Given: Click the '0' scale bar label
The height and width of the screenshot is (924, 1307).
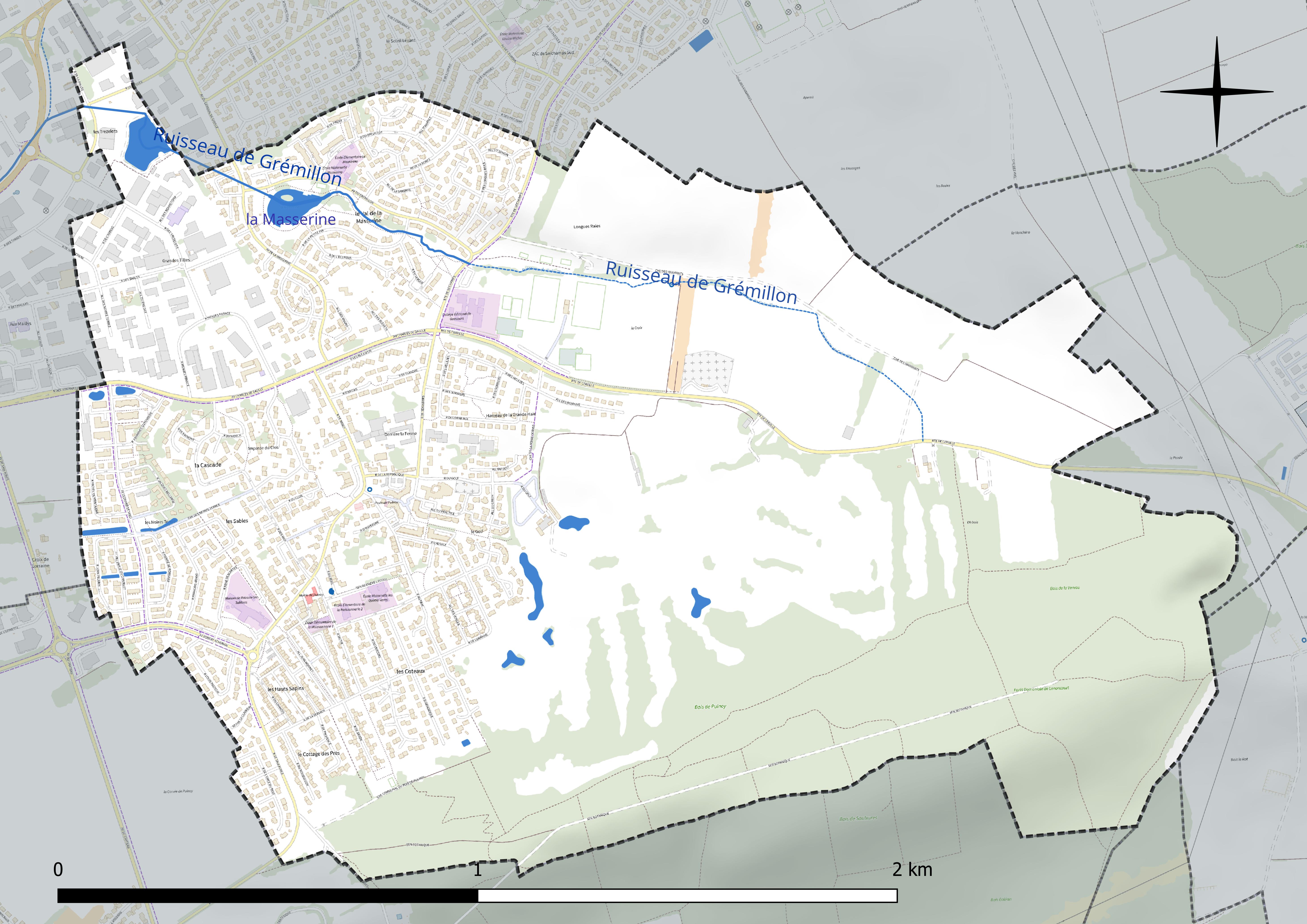Looking at the screenshot, I should click(x=58, y=869).
